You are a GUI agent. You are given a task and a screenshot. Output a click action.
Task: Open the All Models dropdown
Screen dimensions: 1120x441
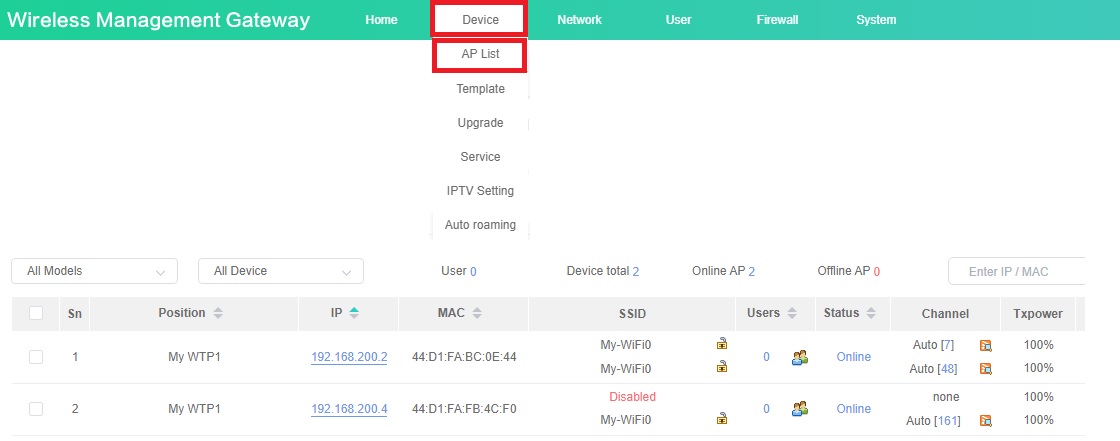pyautogui.click(x=94, y=271)
